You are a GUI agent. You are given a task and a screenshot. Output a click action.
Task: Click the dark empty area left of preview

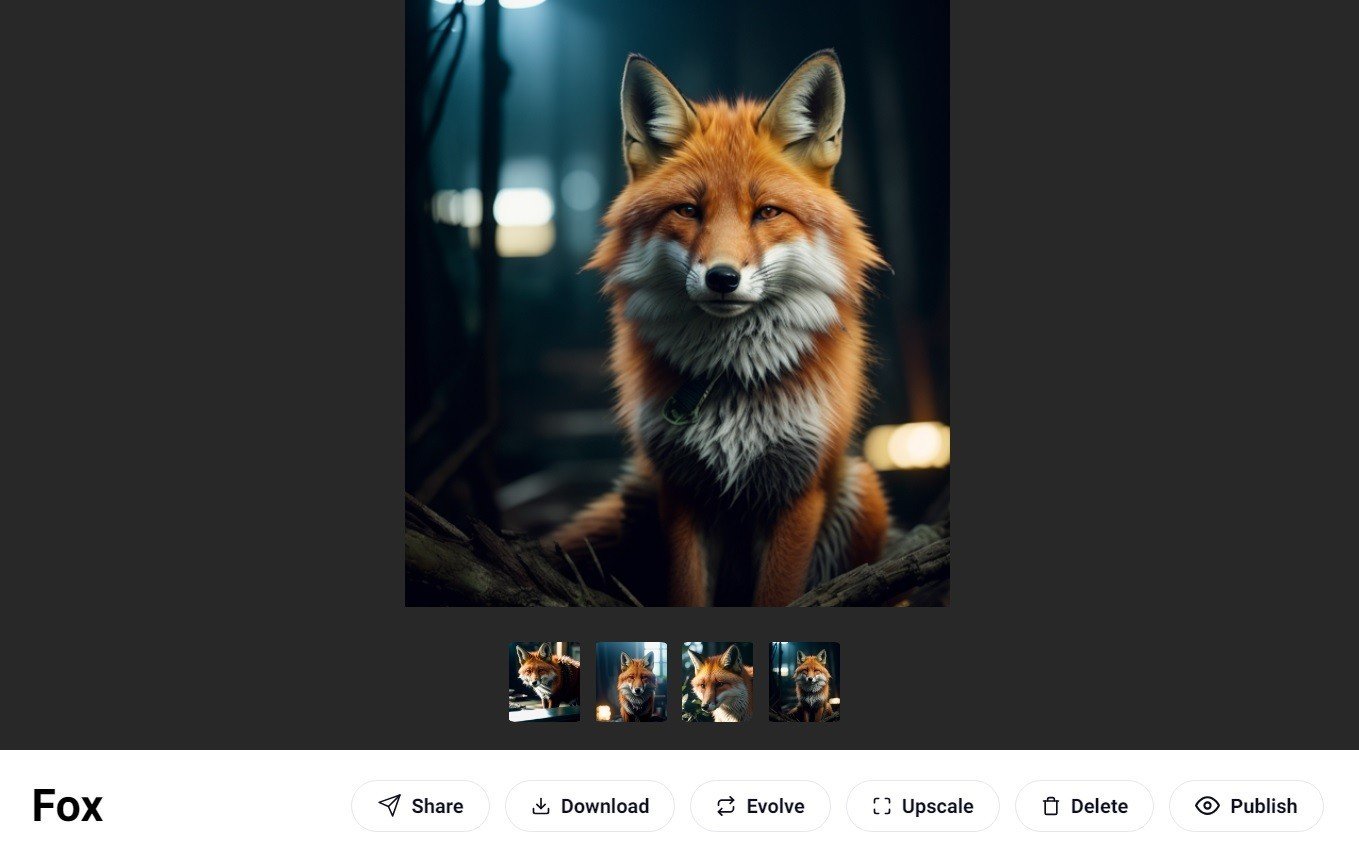coord(200,350)
